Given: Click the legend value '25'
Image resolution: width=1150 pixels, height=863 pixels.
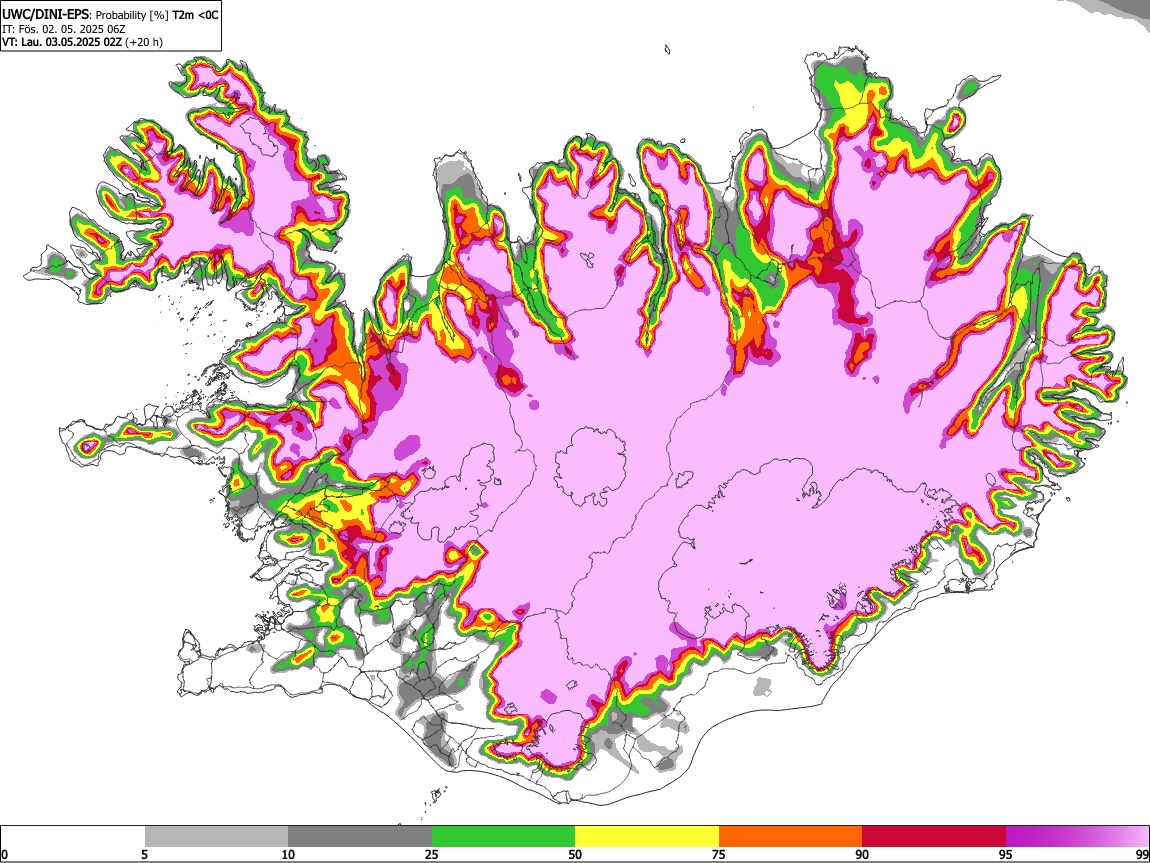Looking at the screenshot, I should coord(432,855).
